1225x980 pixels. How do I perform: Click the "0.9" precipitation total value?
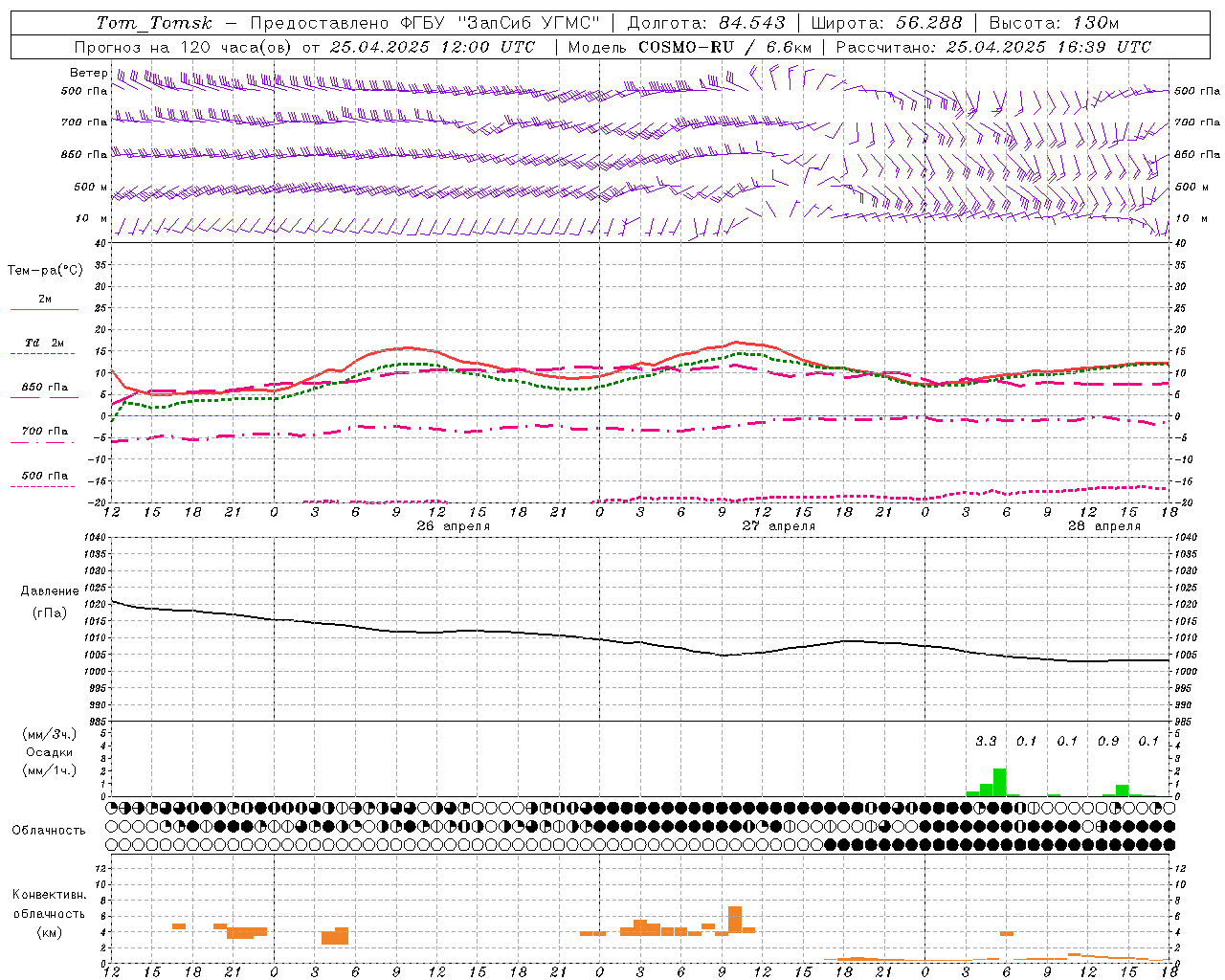[x=1108, y=742]
